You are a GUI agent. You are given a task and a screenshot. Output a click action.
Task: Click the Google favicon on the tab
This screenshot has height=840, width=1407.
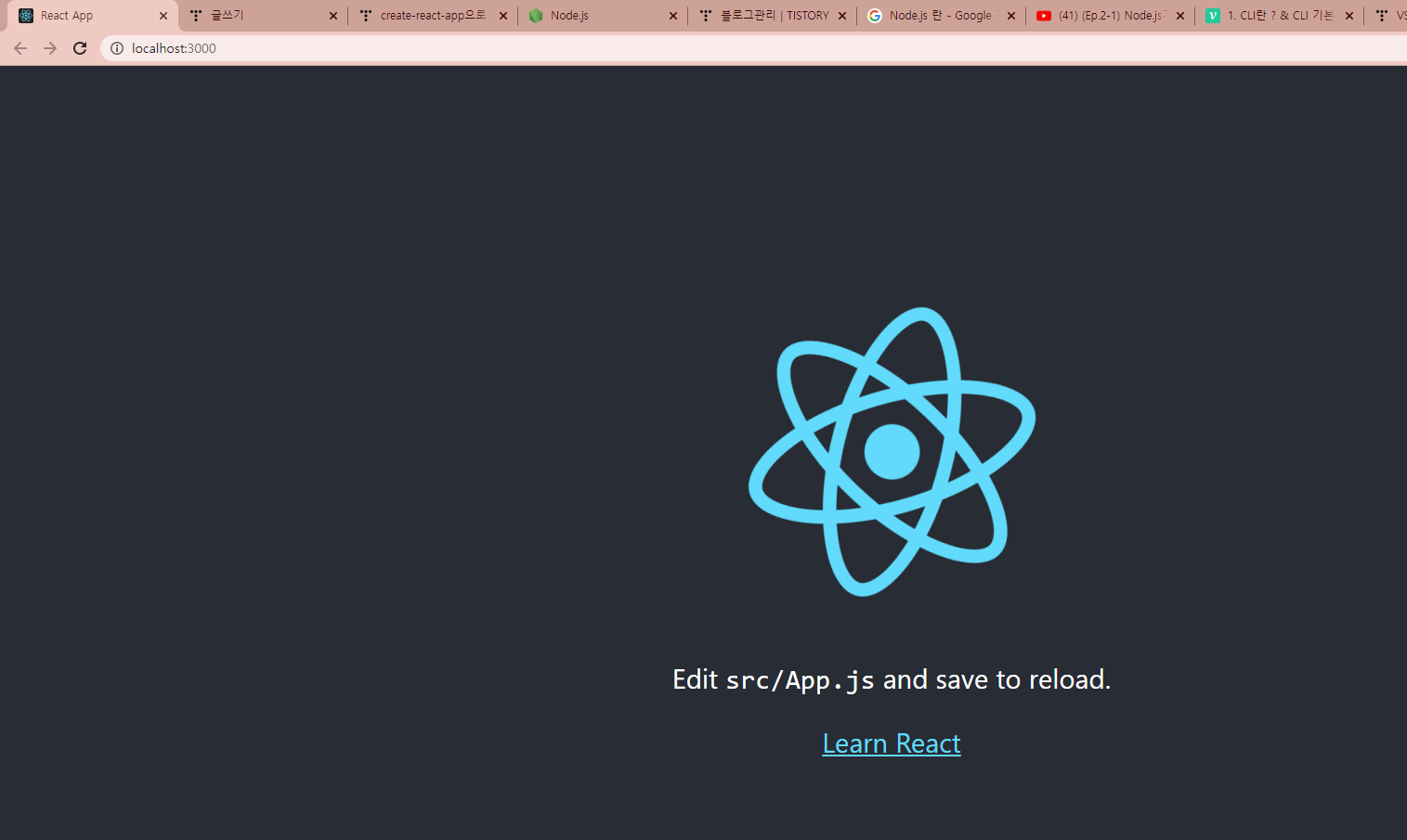coord(875,16)
